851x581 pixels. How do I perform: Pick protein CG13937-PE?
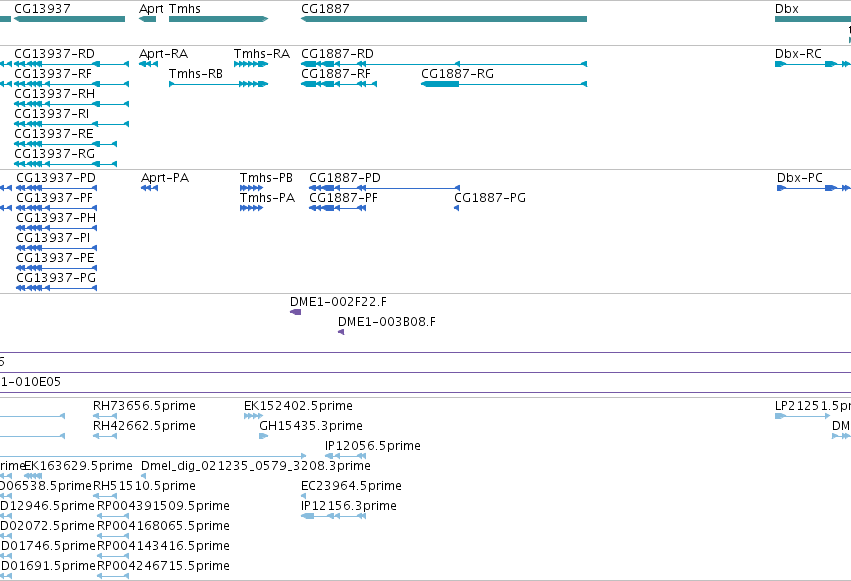(x=55, y=258)
